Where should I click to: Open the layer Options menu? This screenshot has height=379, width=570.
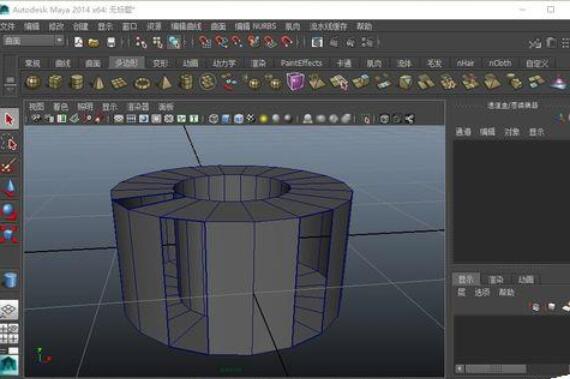[x=482, y=292]
